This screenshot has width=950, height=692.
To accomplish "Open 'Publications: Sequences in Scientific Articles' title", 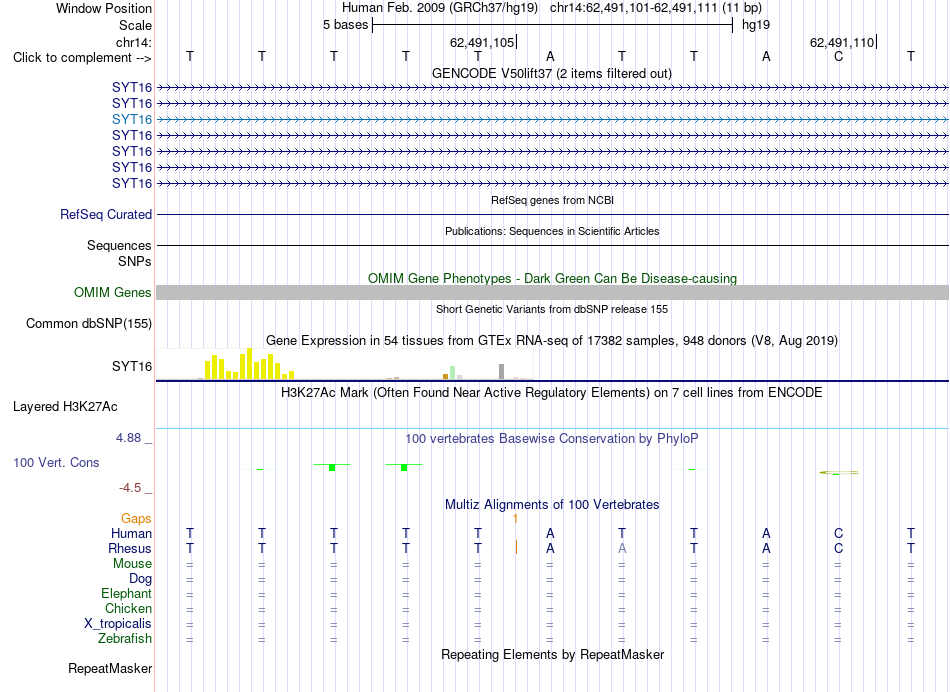I will coord(552,231).
